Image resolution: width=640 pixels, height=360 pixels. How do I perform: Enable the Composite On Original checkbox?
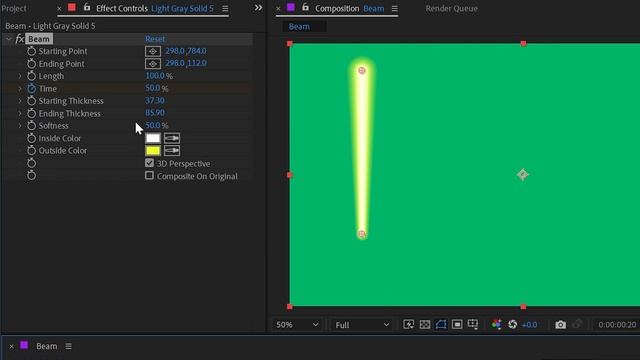coord(149,176)
